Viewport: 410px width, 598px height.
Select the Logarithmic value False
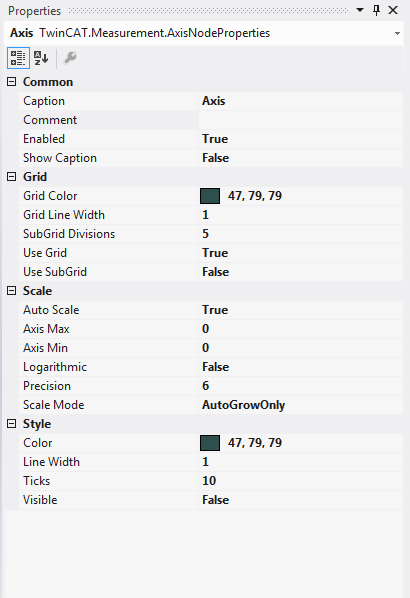(x=301, y=367)
